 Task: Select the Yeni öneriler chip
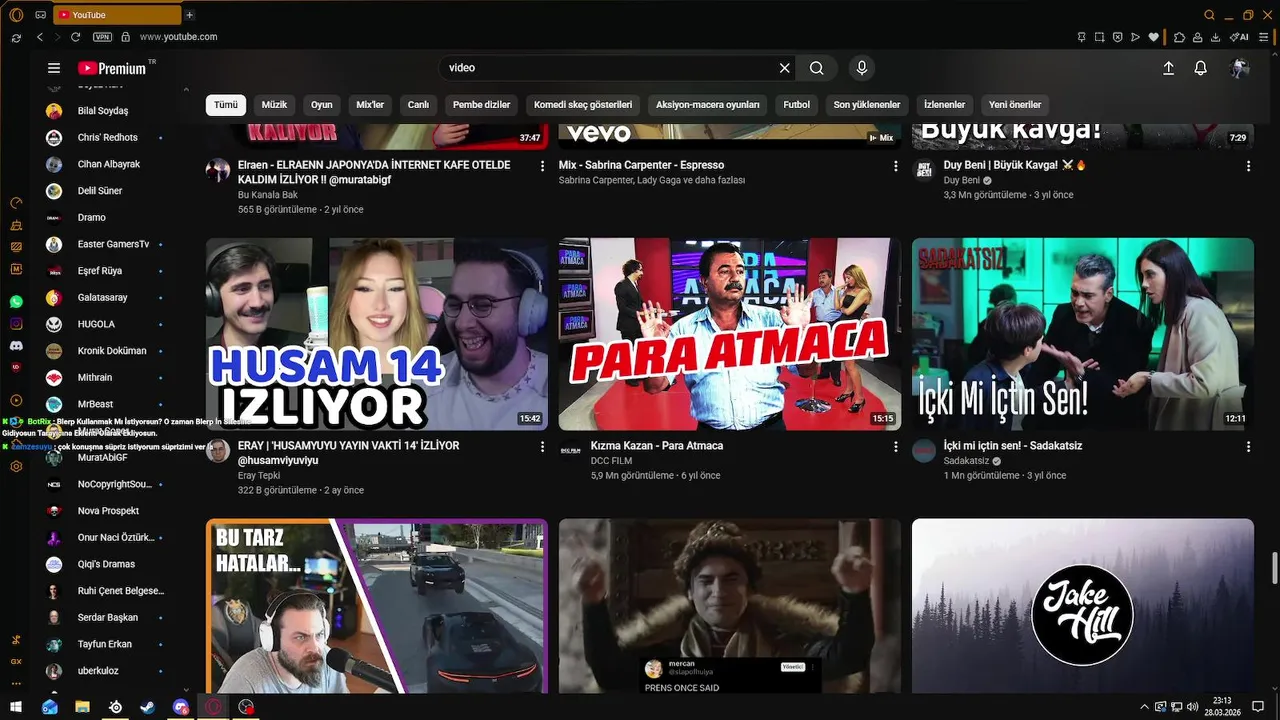click(x=1015, y=104)
